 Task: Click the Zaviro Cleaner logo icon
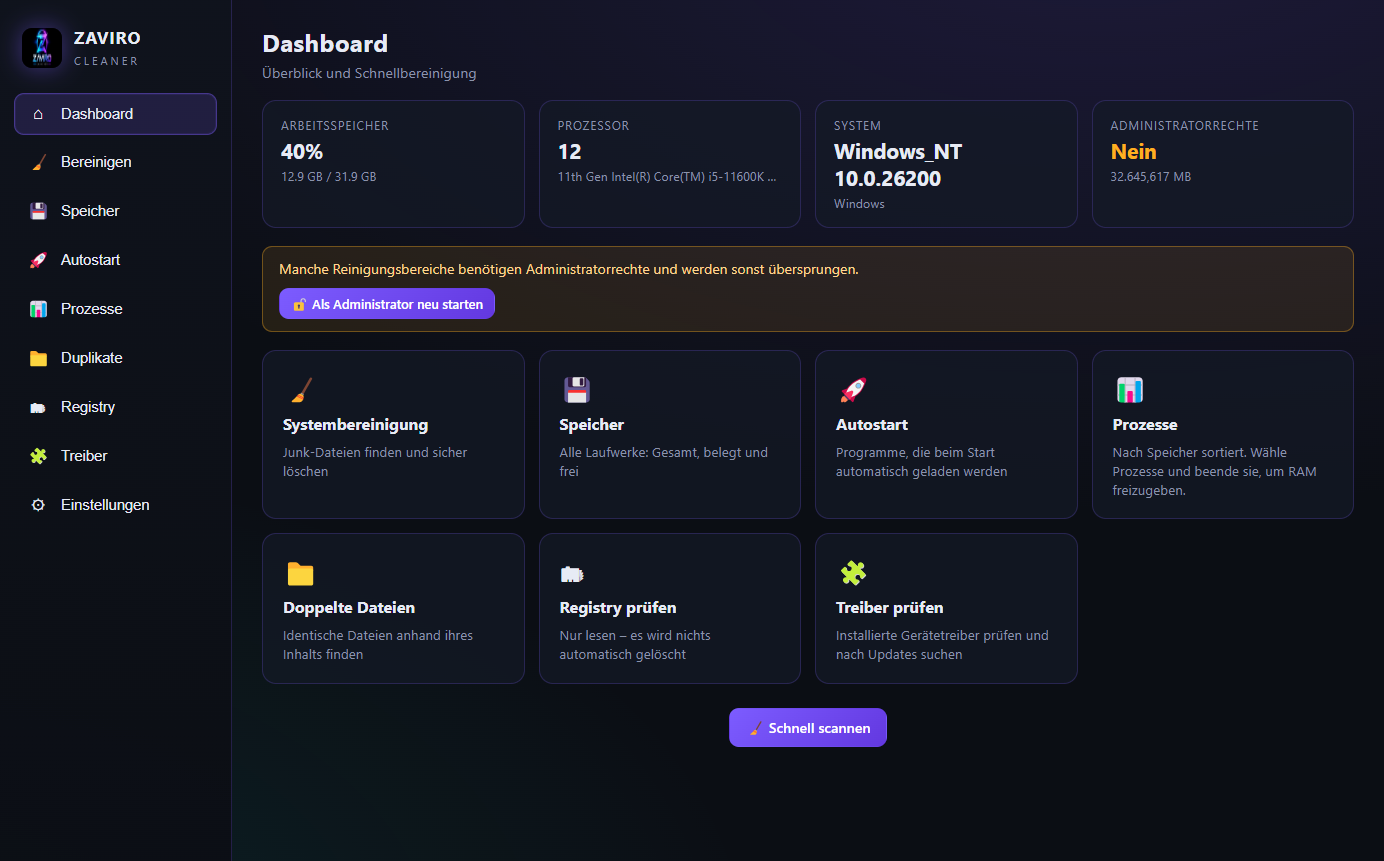[x=42, y=48]
